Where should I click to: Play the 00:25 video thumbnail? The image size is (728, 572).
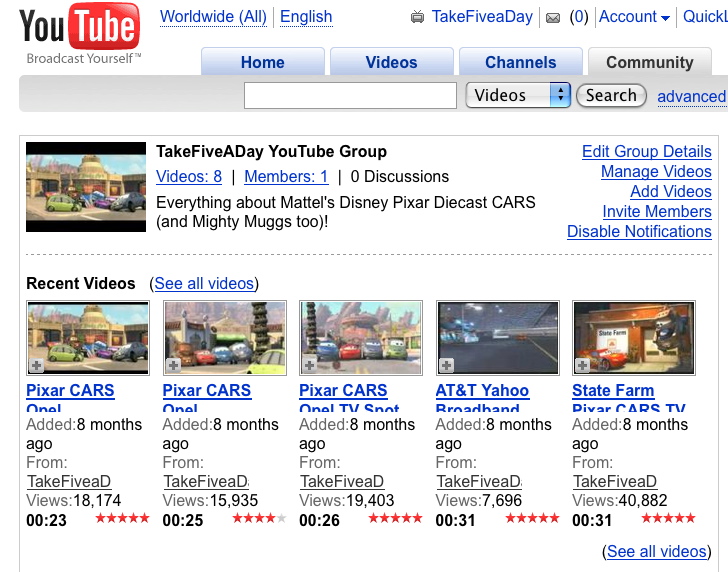click(225, 338)
